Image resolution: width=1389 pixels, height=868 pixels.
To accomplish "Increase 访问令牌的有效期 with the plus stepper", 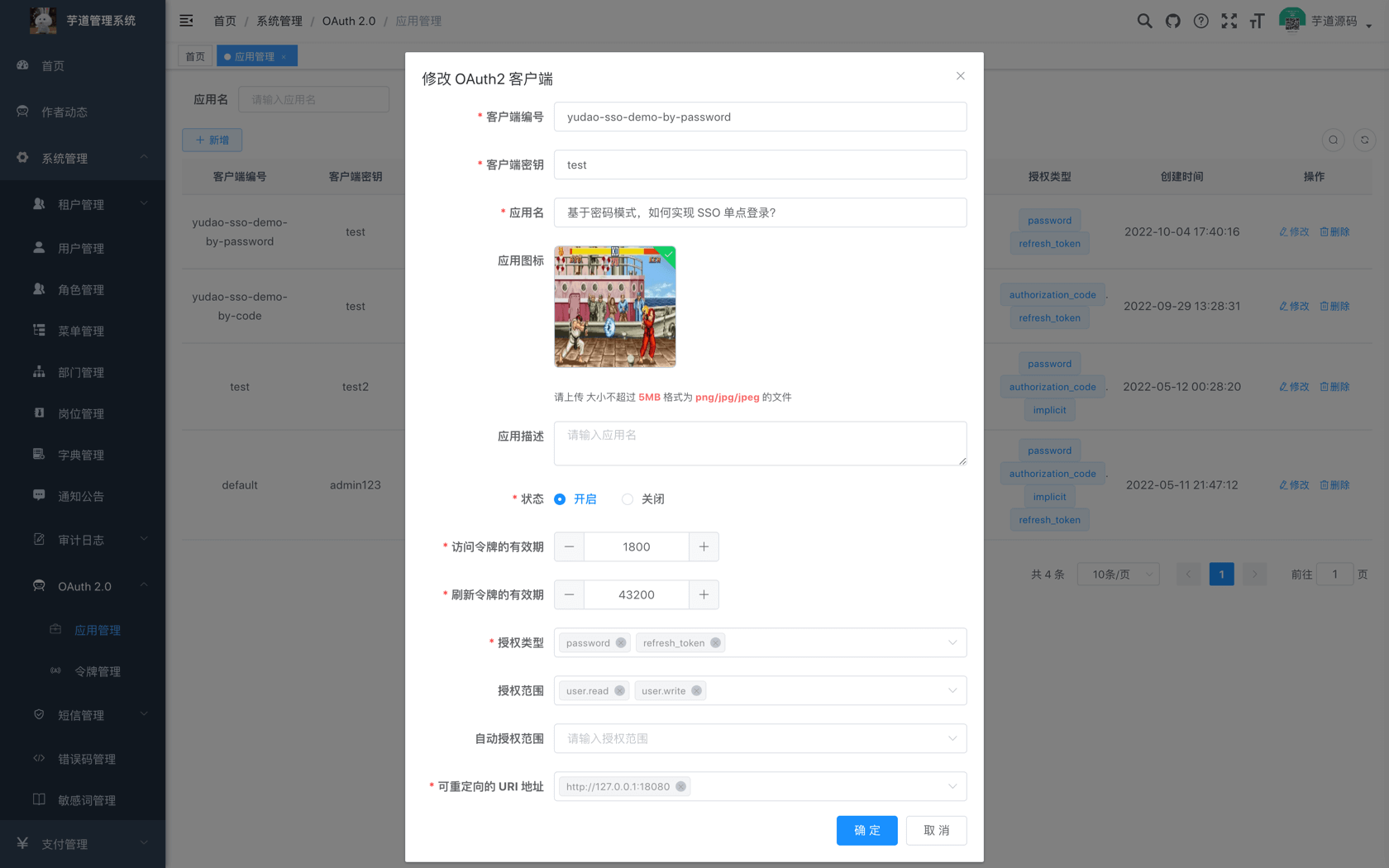I will tap(704, 546).
